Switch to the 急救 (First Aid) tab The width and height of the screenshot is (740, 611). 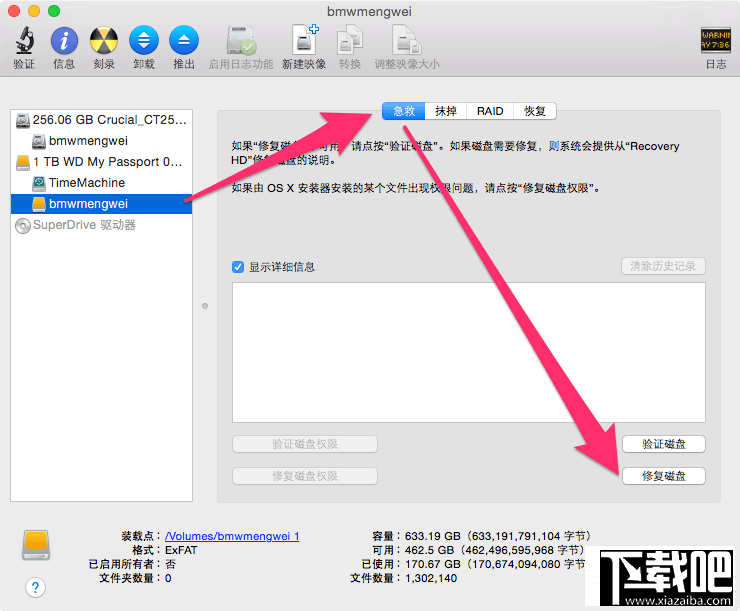pyautogui.click(x=404, y=111)
